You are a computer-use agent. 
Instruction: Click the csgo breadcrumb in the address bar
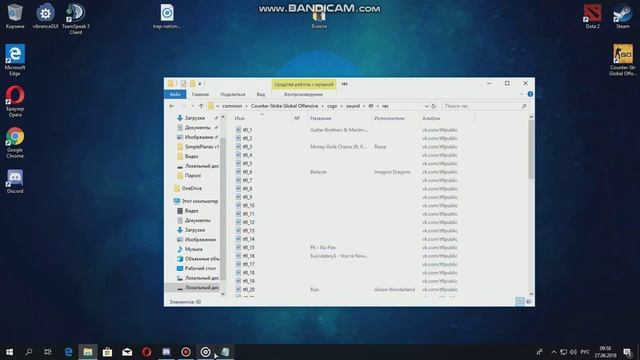click(332, 106)
